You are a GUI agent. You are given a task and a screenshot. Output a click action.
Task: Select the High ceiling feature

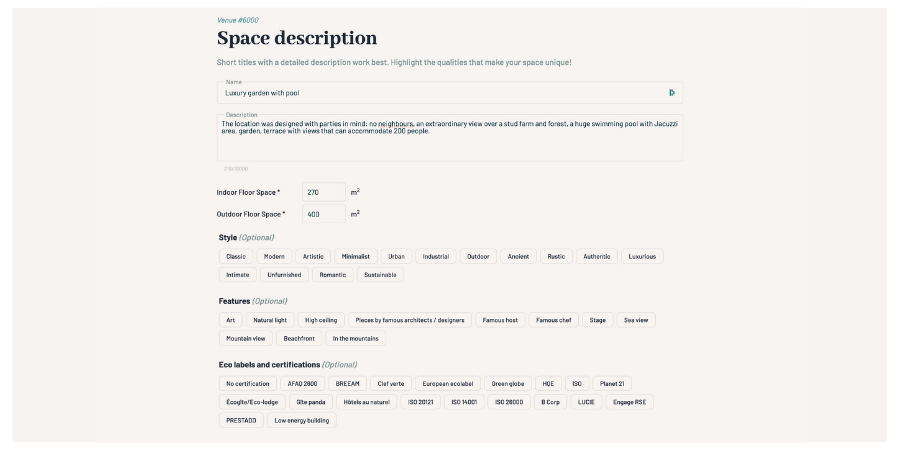[x=321, y=320]
